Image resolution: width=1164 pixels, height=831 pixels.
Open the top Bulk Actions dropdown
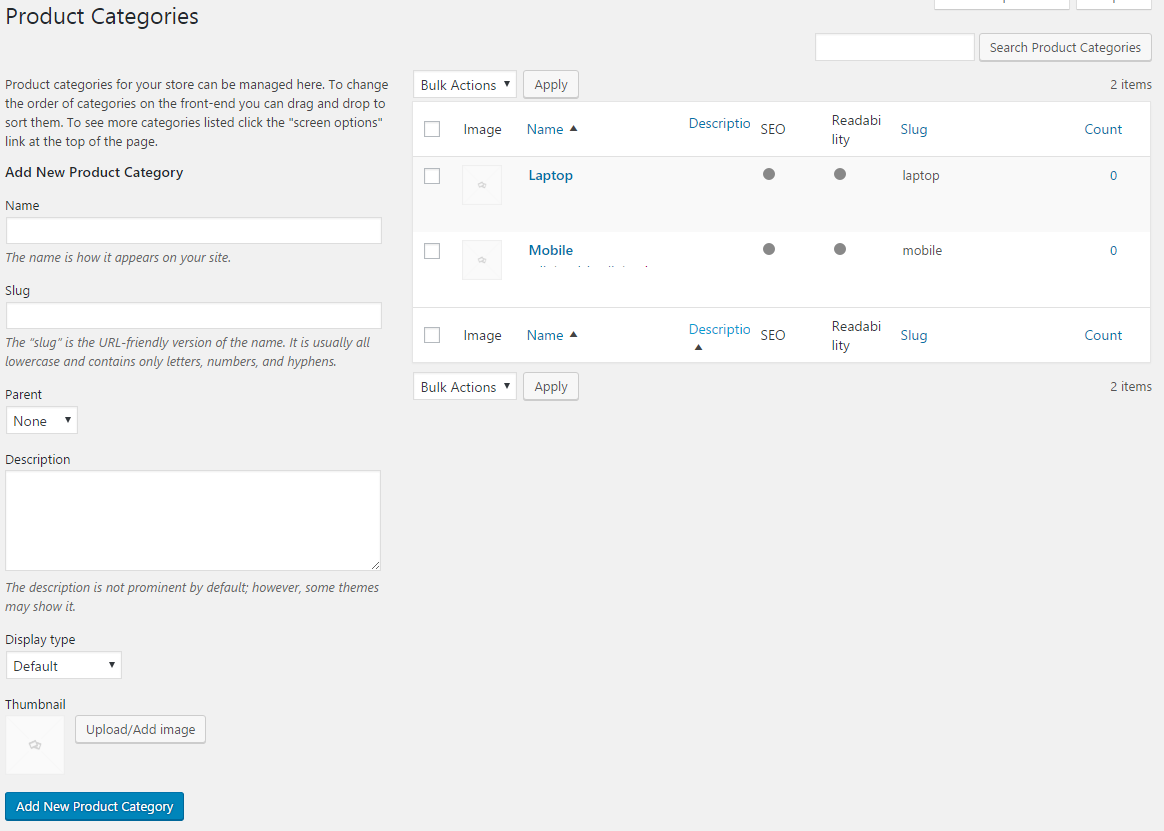tap(465, 85)
